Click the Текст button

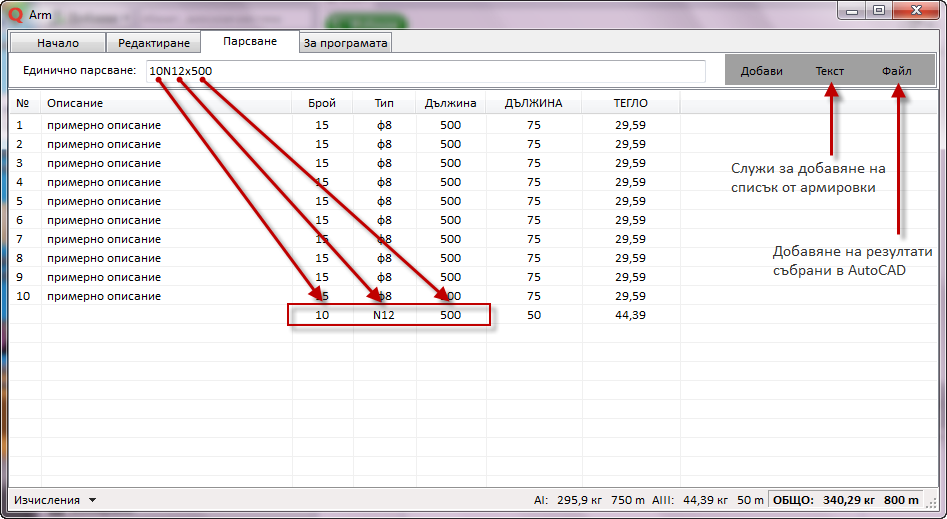pos(829,71)
